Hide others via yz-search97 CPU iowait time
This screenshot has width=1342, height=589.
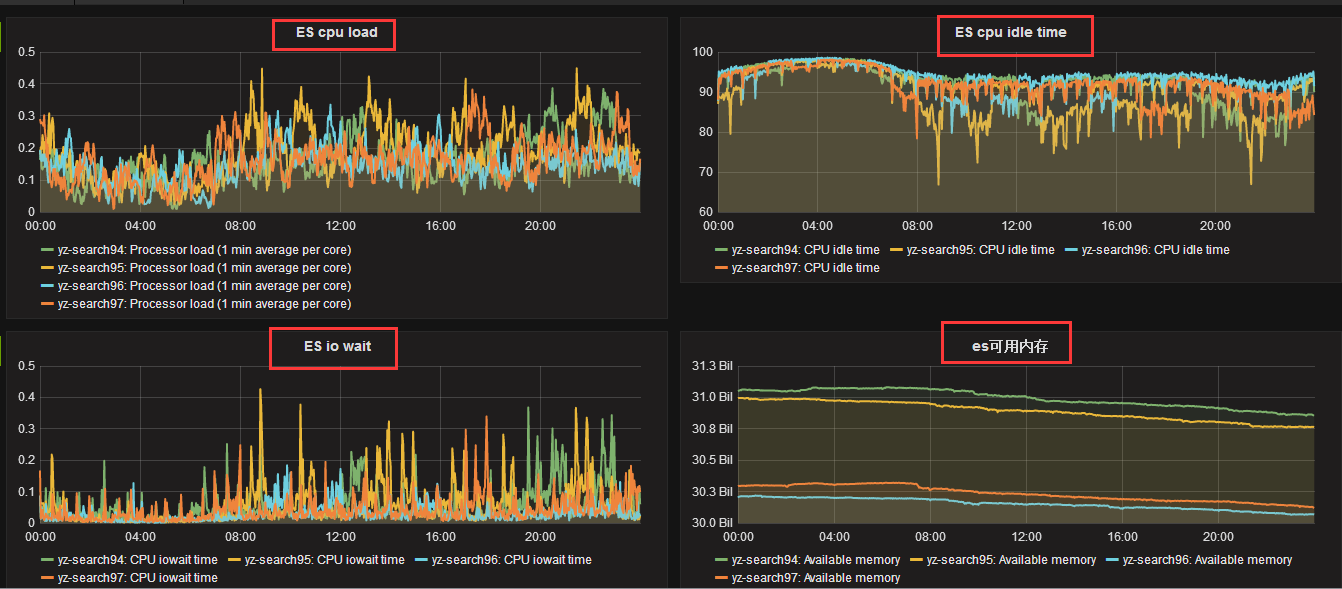(137, 578)
